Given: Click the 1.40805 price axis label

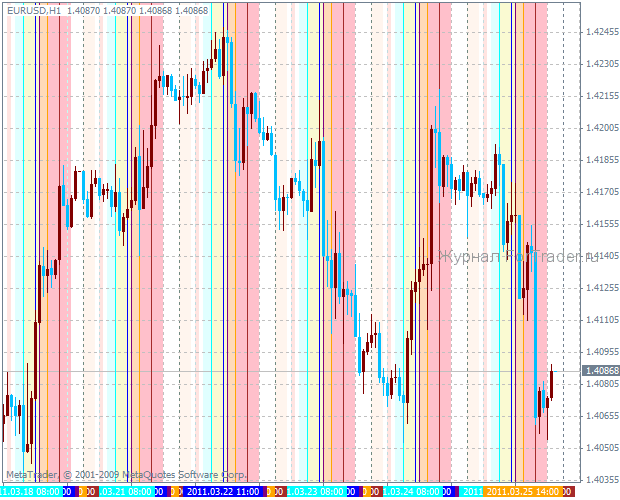Looking at the screenshot, I should 602,383.
